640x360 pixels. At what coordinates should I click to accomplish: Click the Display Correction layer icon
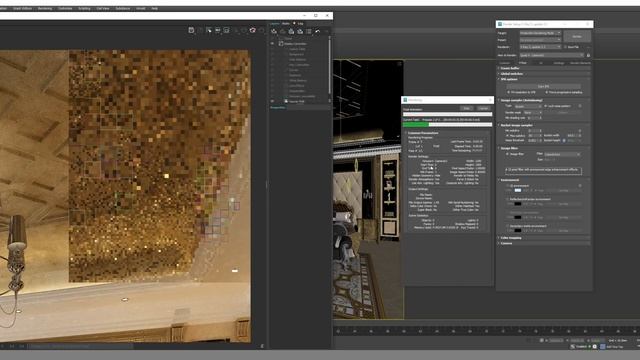[x=281, y=44]
